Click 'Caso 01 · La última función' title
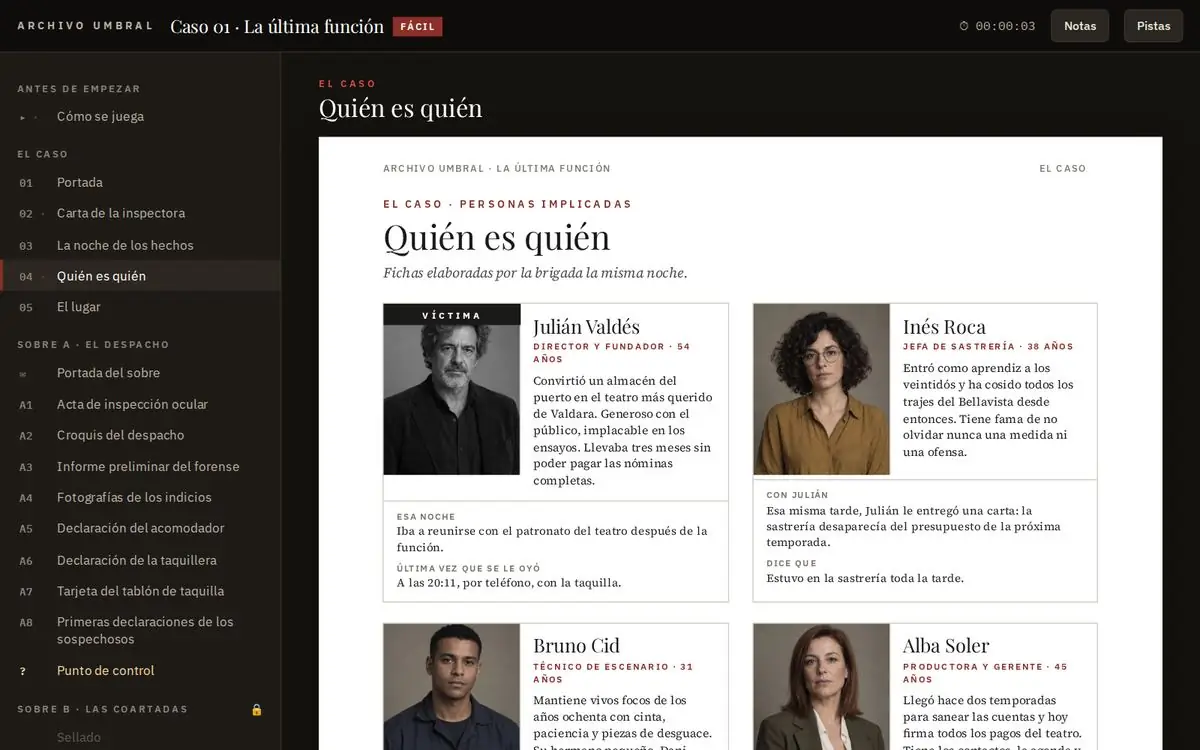Screen dimensions: 1200x750 [277, 27]
